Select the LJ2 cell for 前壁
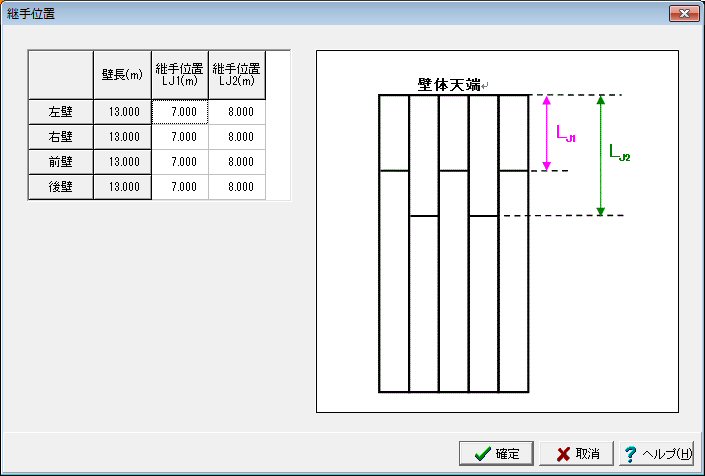705x476 pixels. pyautogui.click(x=237, y=162)
